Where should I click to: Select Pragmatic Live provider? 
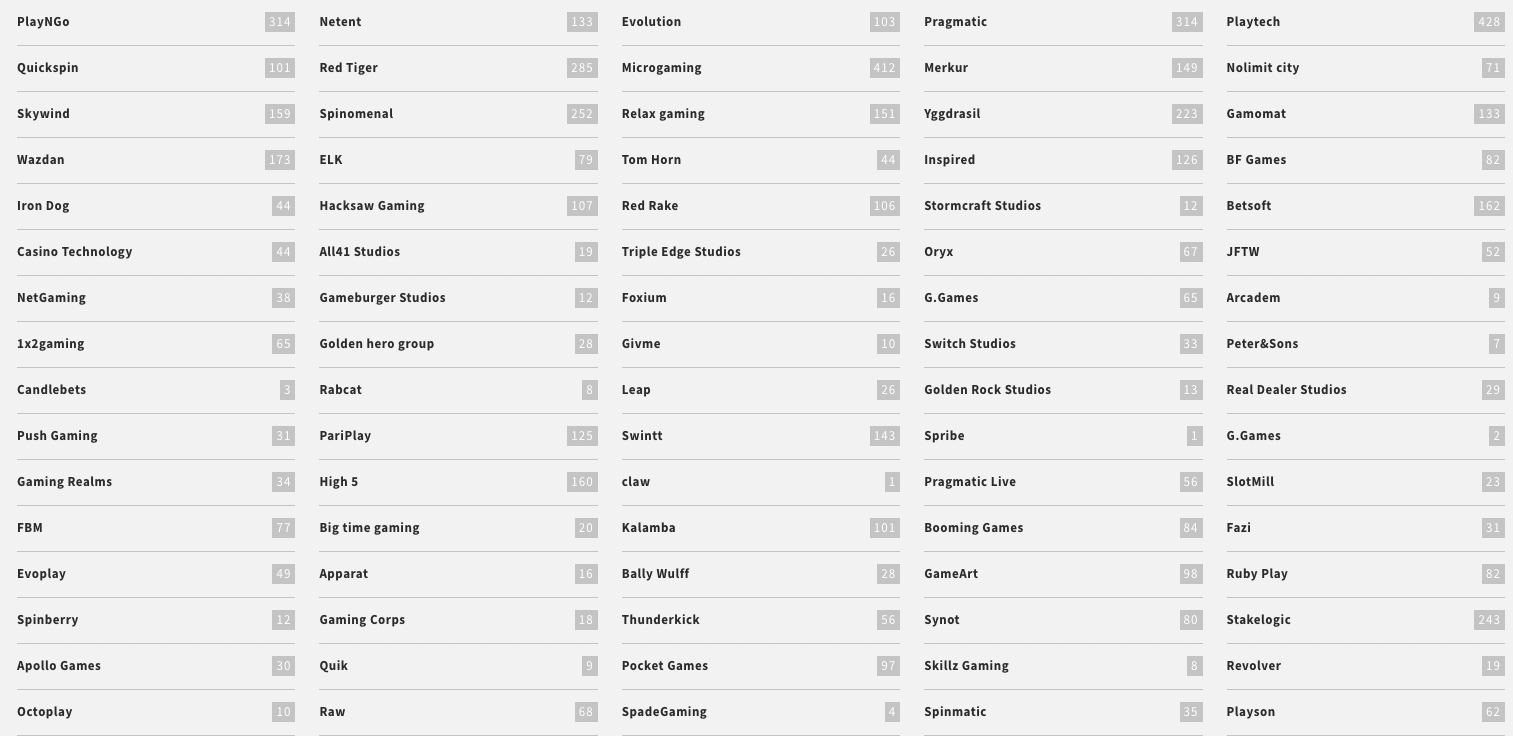1063,482
